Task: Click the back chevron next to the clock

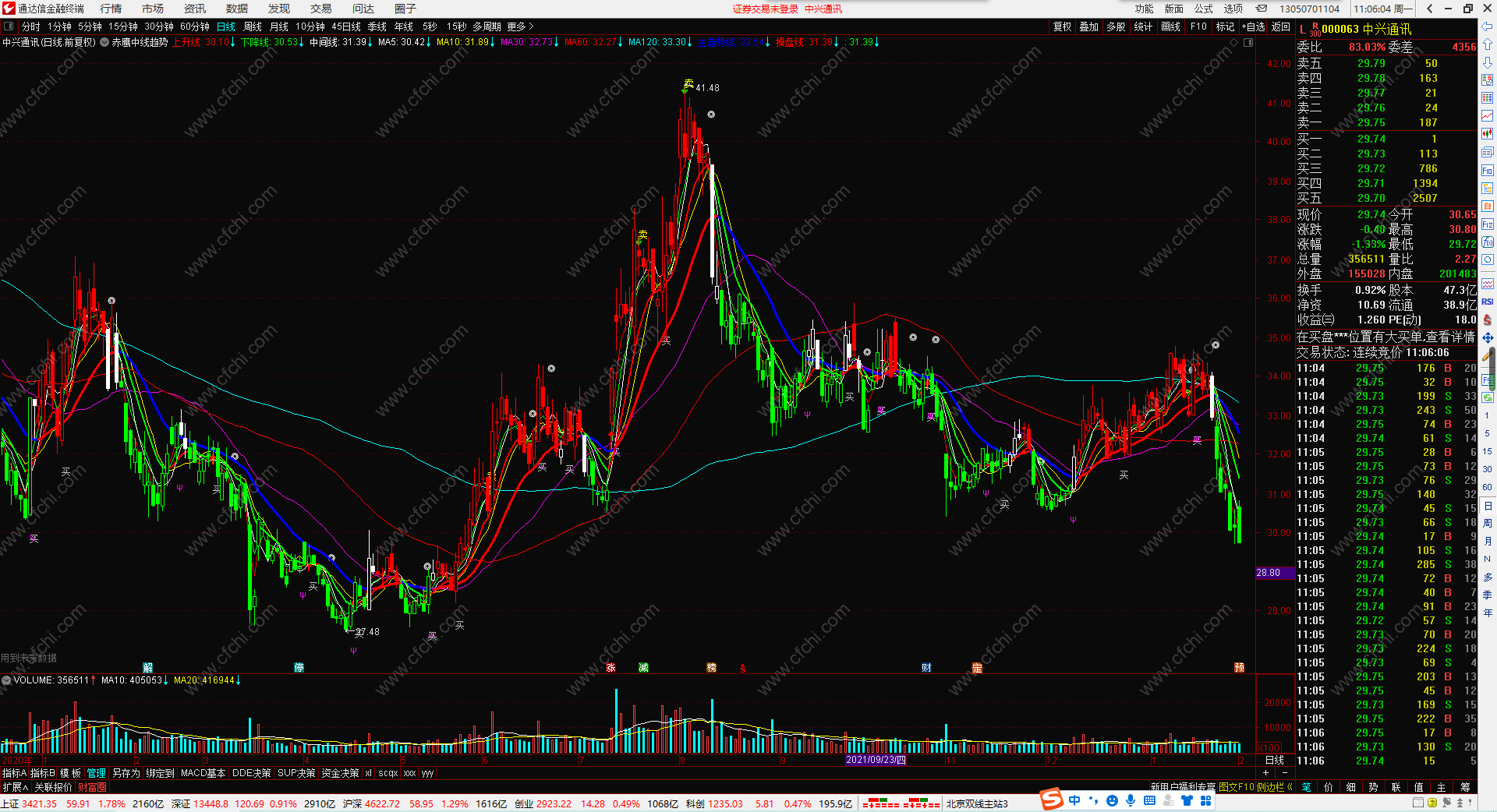Action: click(1429, 9)
